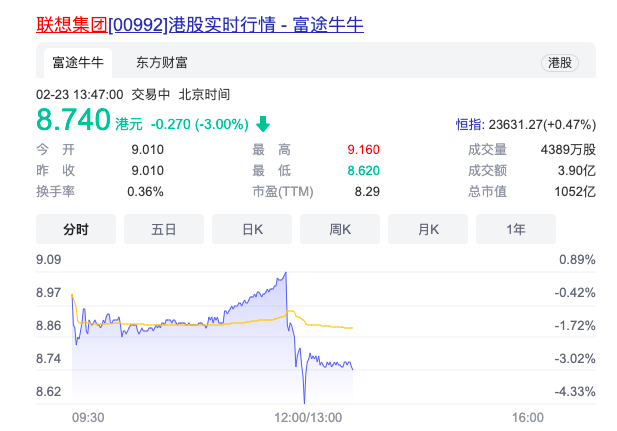Screen dimensions: 617x431
Task: Click the 市盈(TTM) value 8.29
Action: tap(367, 192)
